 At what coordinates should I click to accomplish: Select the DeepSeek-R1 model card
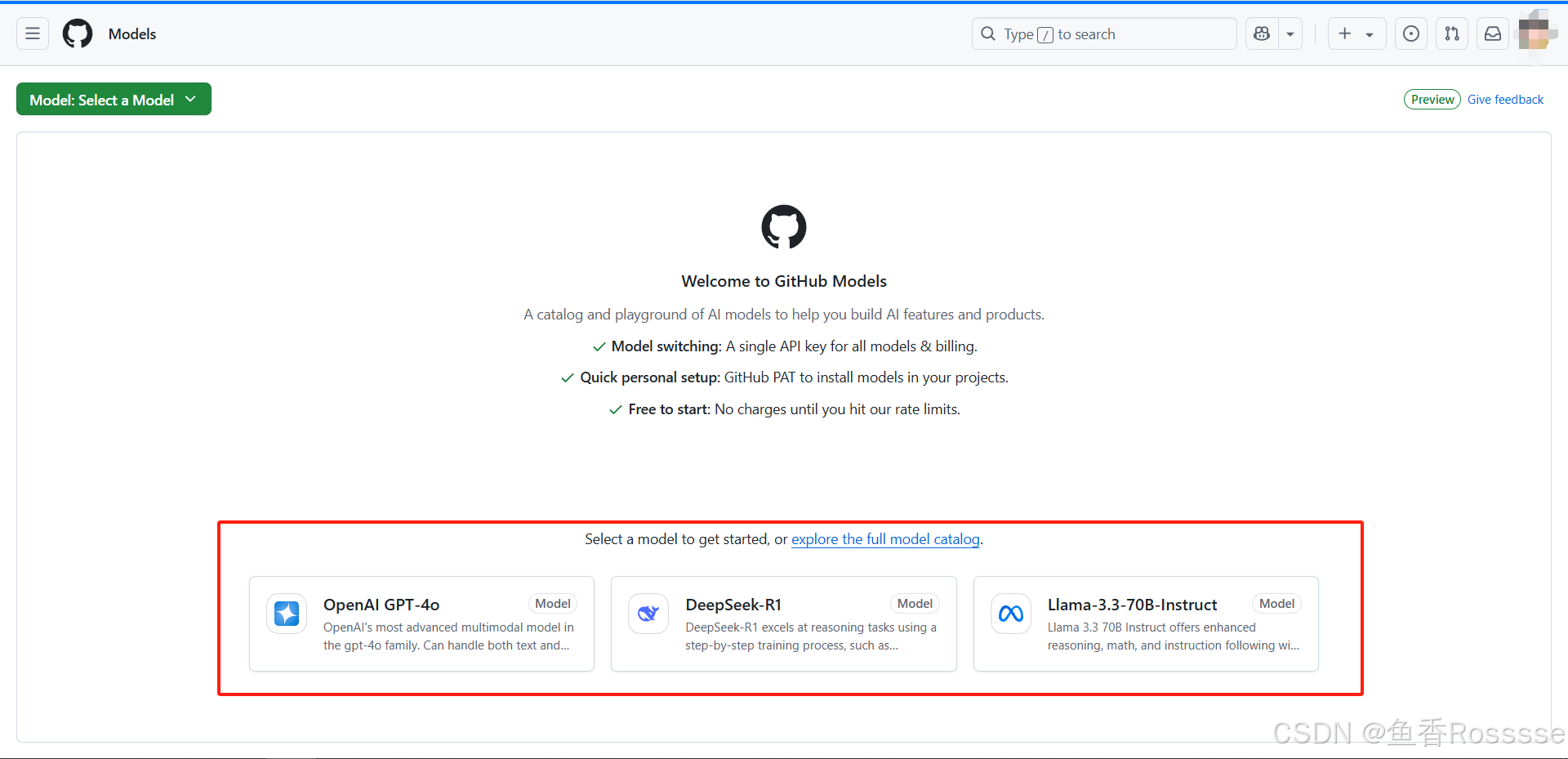pyautogui.click(x=784, y=623)
